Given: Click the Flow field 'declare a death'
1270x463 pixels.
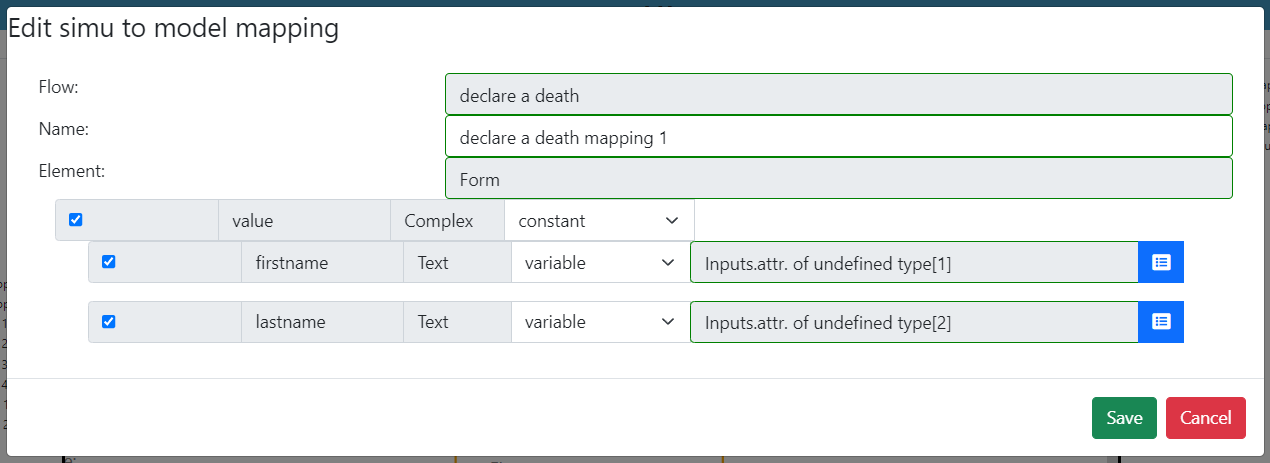Looking at the screenshot, I should [839, 94].
